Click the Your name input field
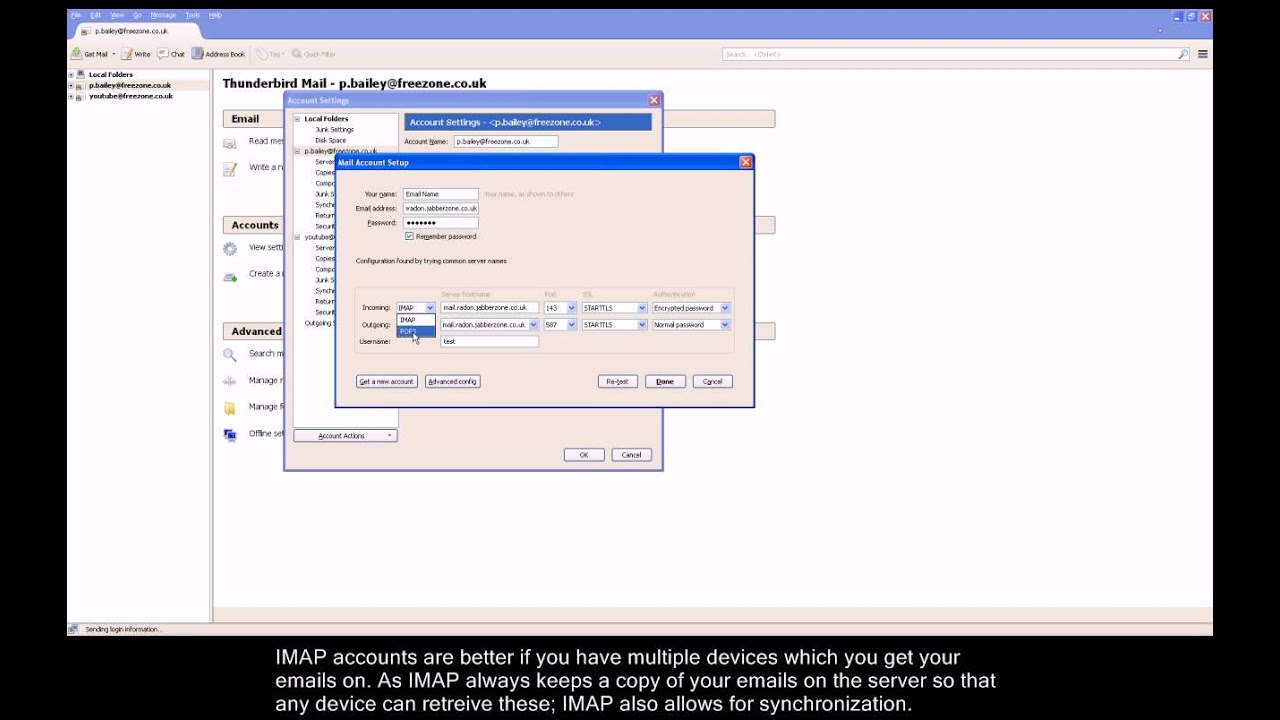1280x720 pixels. [x=440, y=194]
